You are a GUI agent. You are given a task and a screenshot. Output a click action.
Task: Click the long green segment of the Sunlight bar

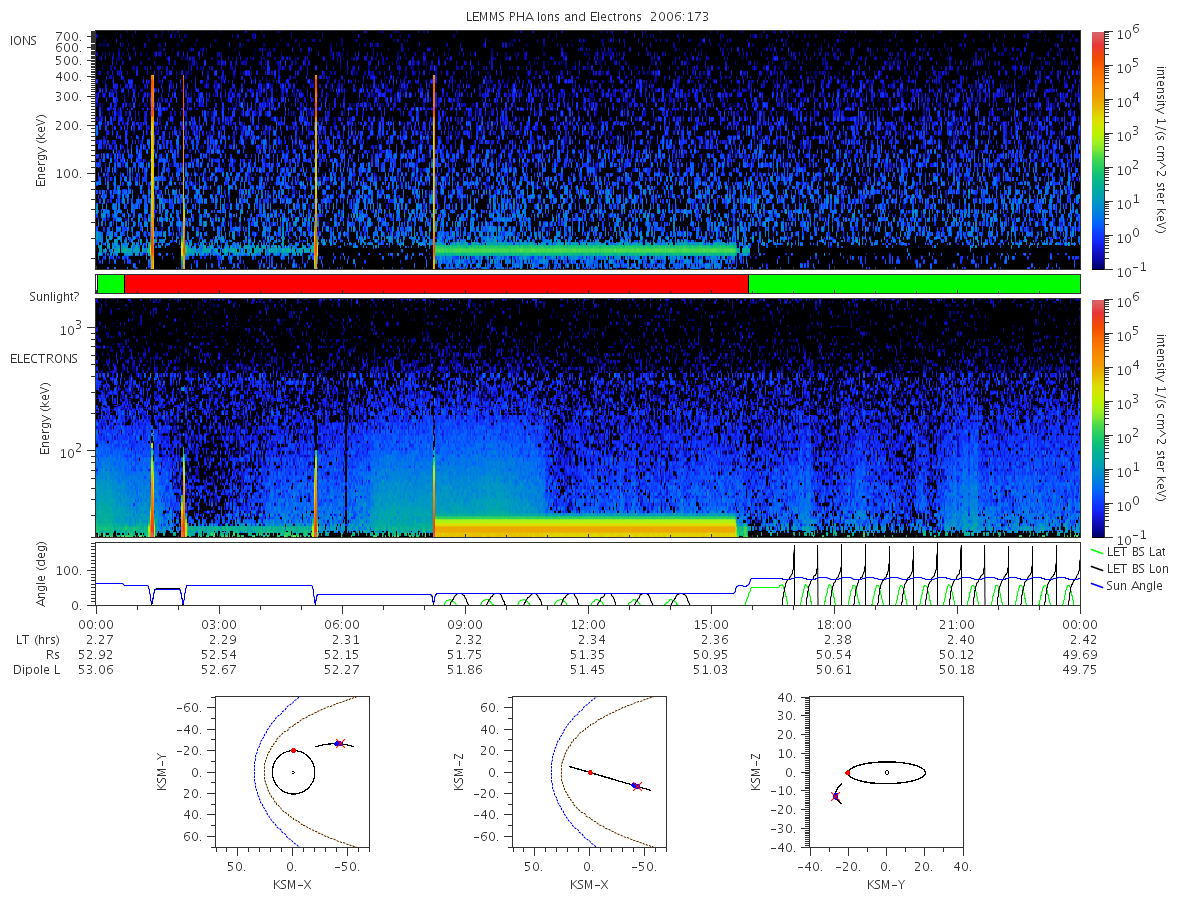pyautogui.click(x=914, y=284)
